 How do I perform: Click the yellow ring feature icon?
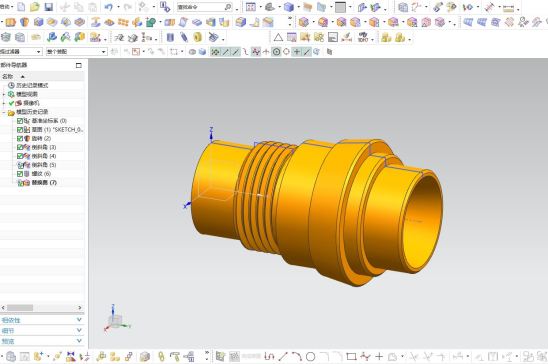pyautogui.click(x=197, y=37)
